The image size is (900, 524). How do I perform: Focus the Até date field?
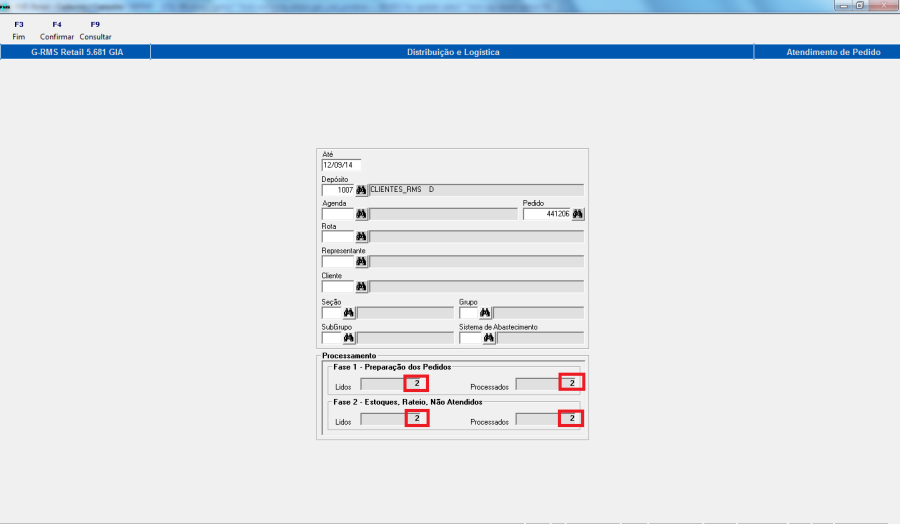[x=342, y=165]
